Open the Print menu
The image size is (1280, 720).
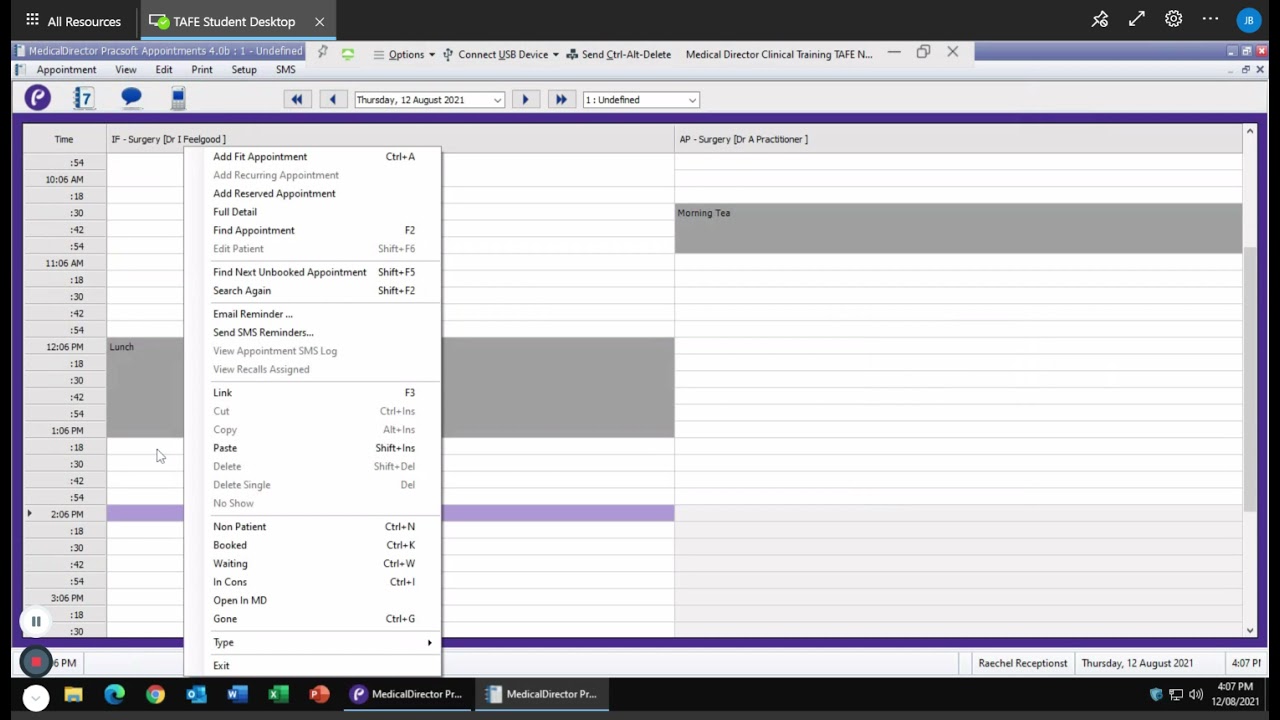pos(202,70)
